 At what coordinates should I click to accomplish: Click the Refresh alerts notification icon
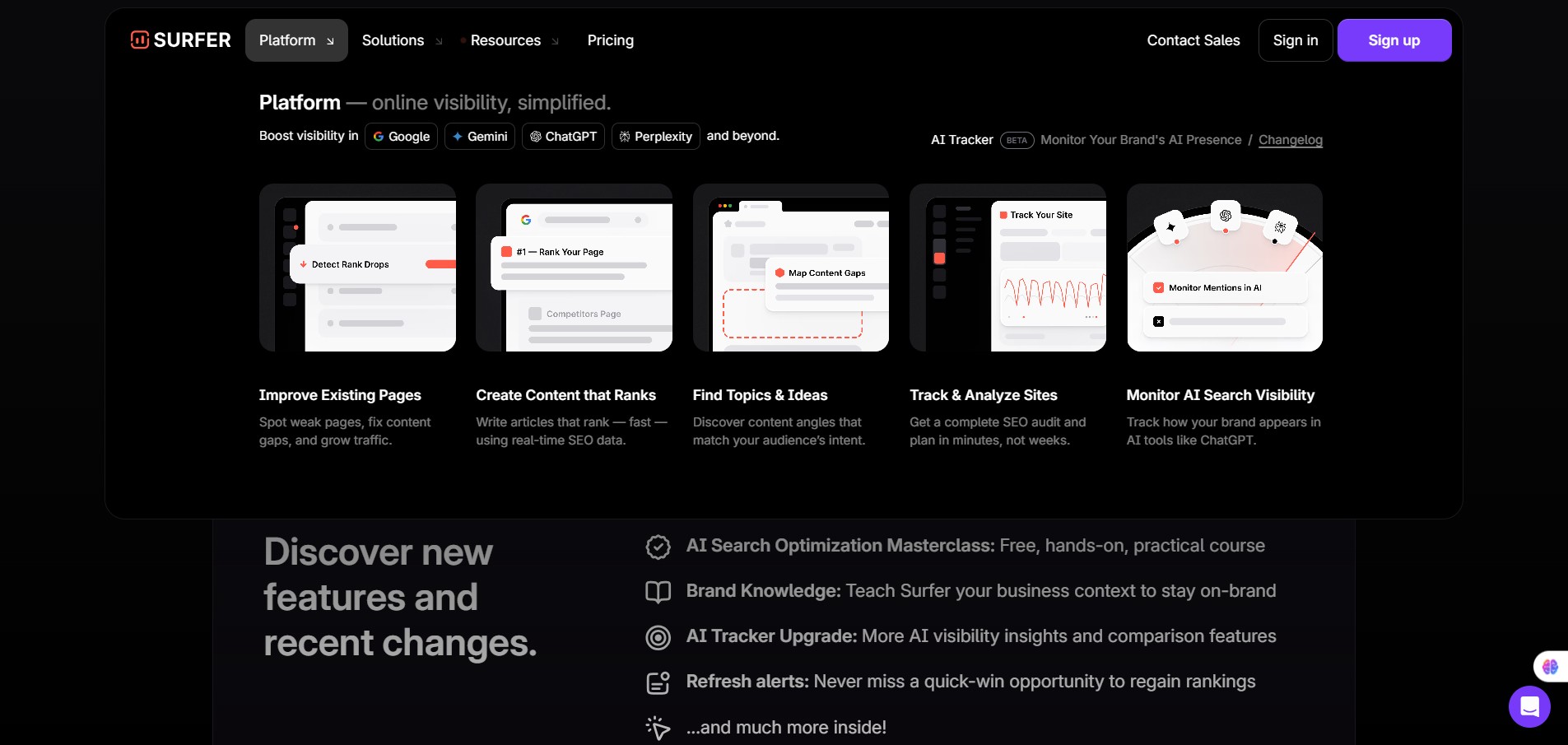click(x=658, y=682)
